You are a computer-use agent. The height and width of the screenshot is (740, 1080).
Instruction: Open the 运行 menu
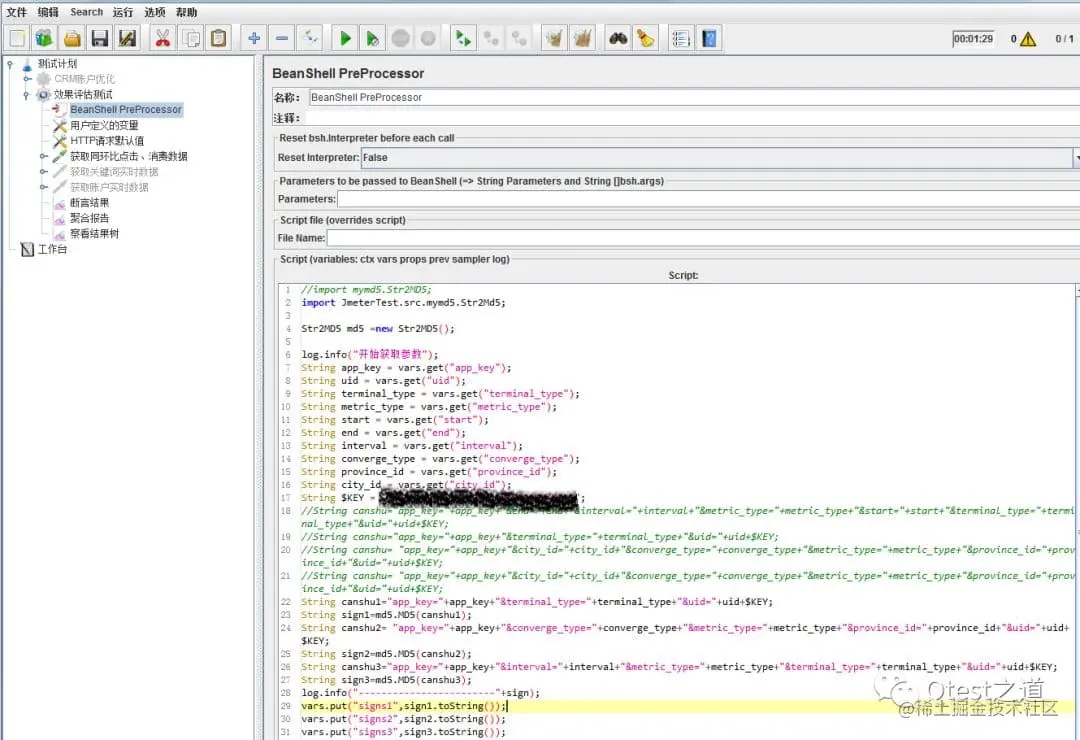click(x=123, y=12)
